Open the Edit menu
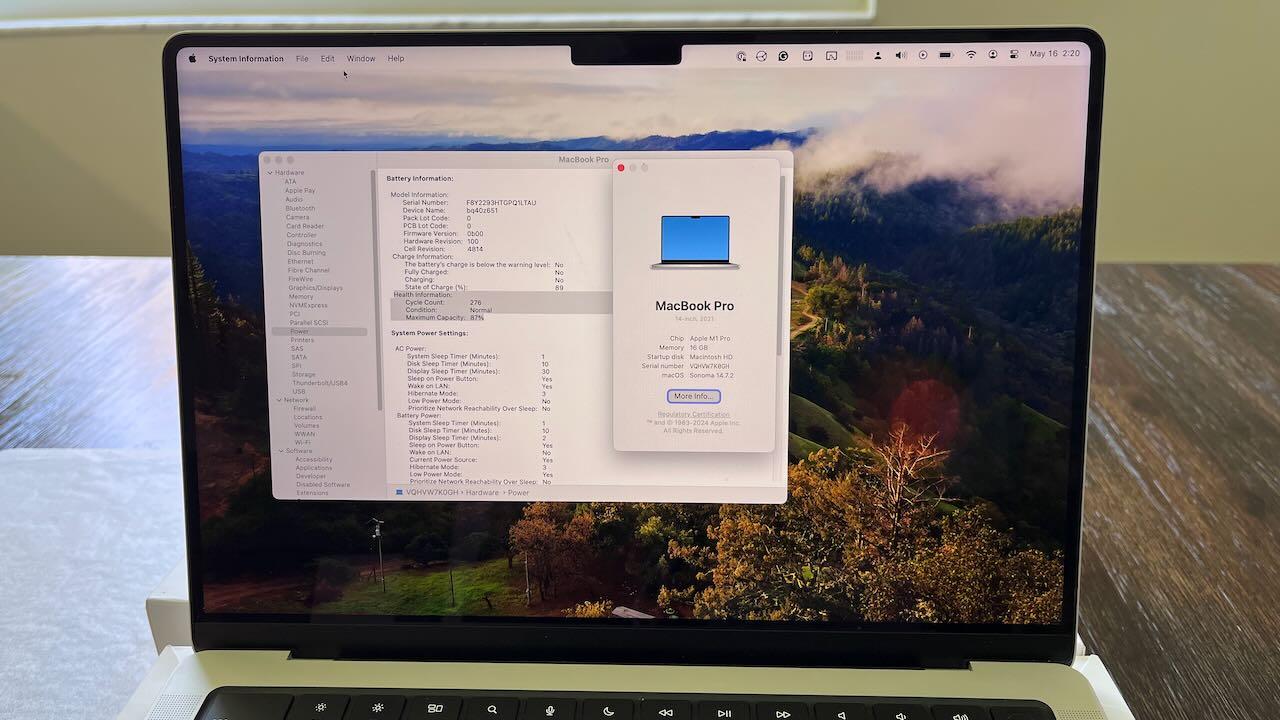The image size is (1280, 720). click(327, 59)
